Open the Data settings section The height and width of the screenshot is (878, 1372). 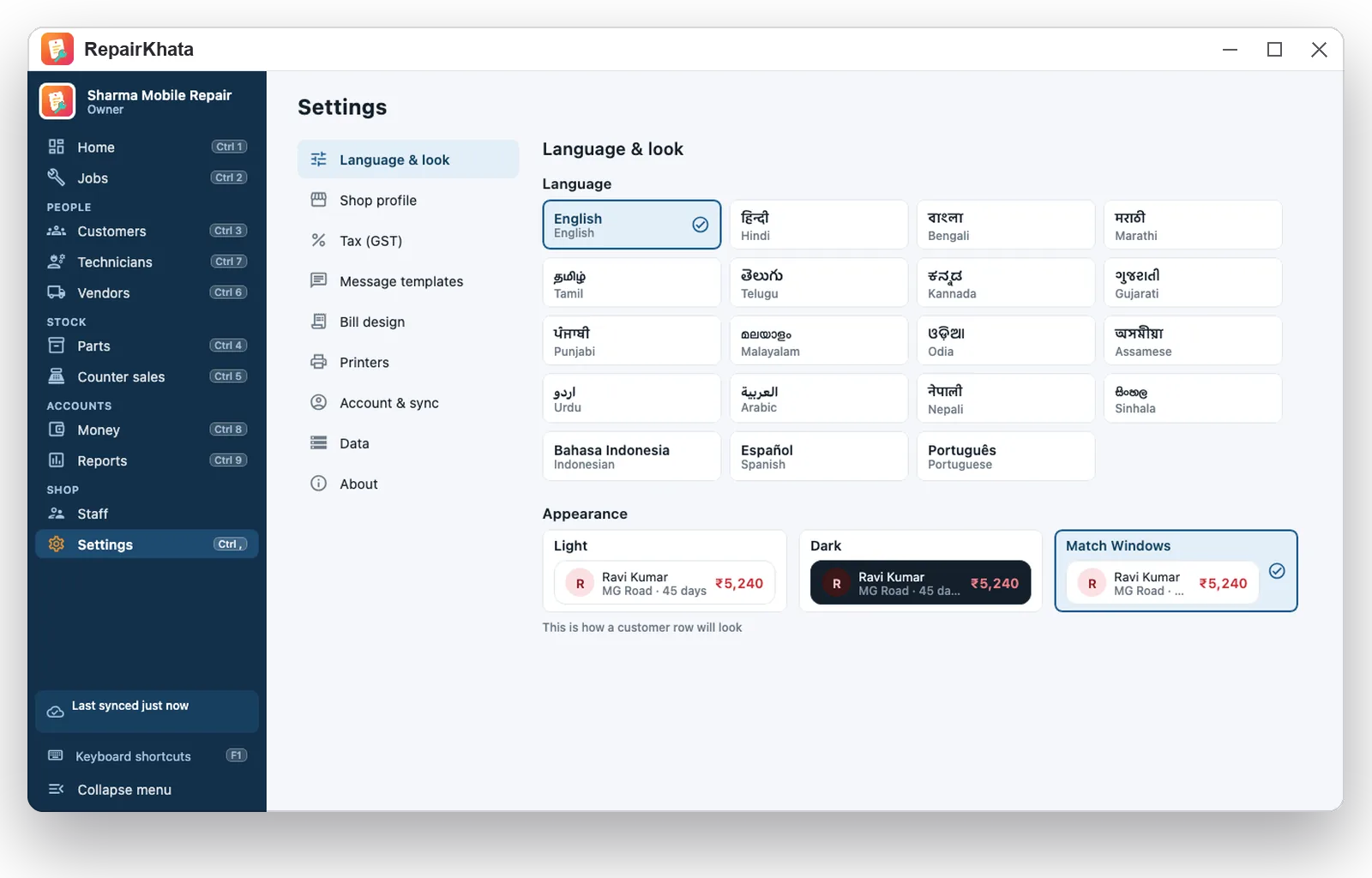408,443
